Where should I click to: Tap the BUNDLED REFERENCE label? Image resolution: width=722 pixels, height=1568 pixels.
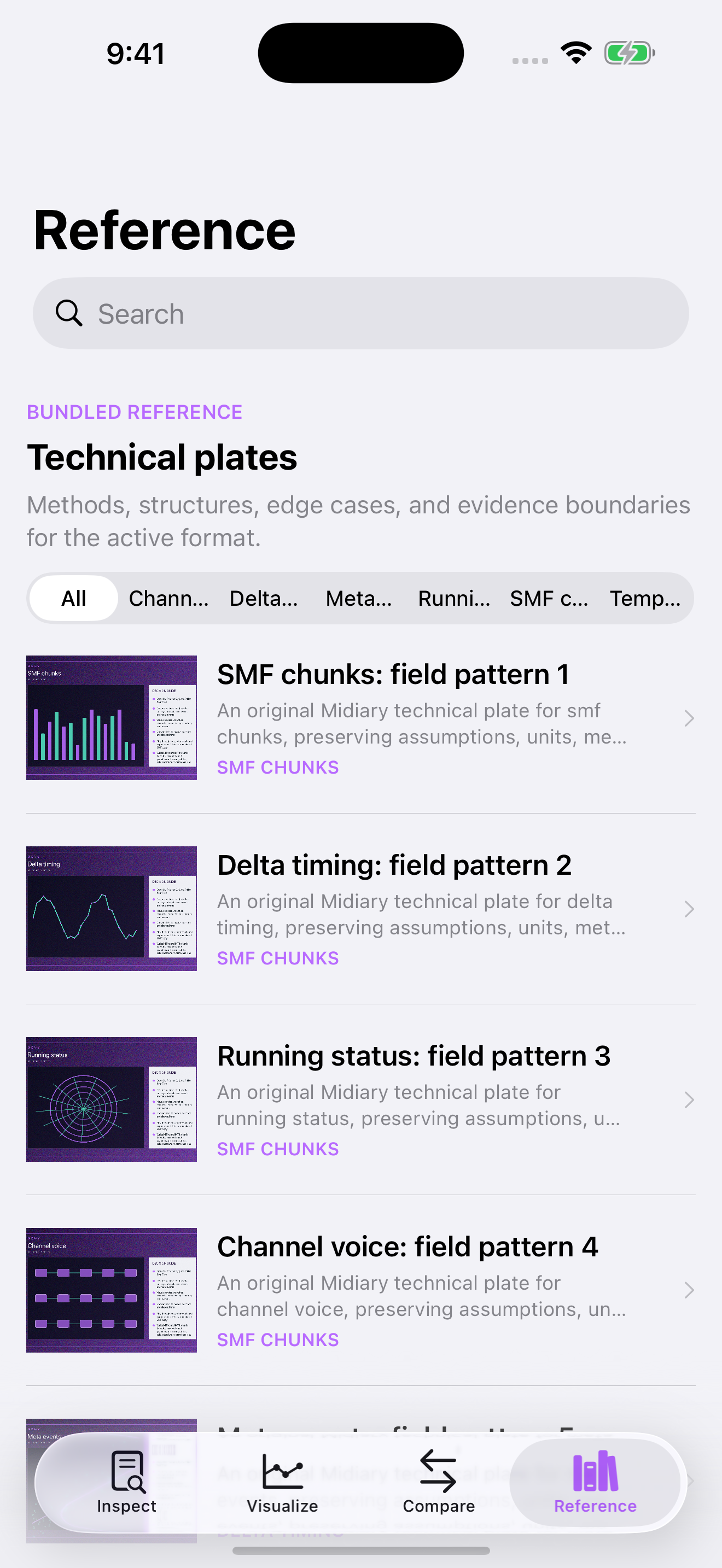pyautogui.click(x=135, y=412)
